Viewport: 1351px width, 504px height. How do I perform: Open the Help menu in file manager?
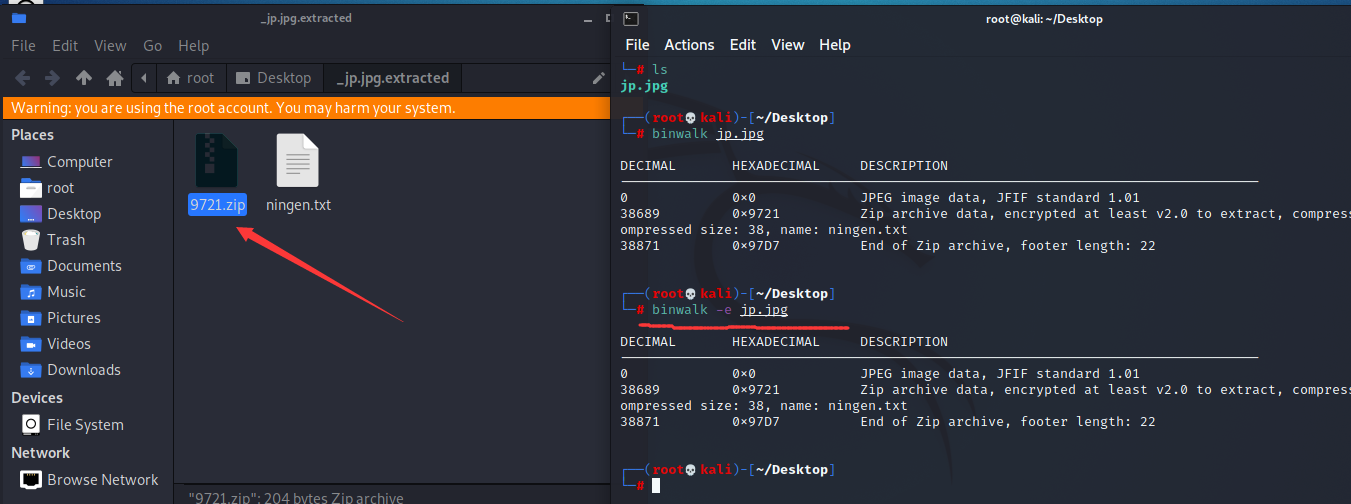click(193, 46)
